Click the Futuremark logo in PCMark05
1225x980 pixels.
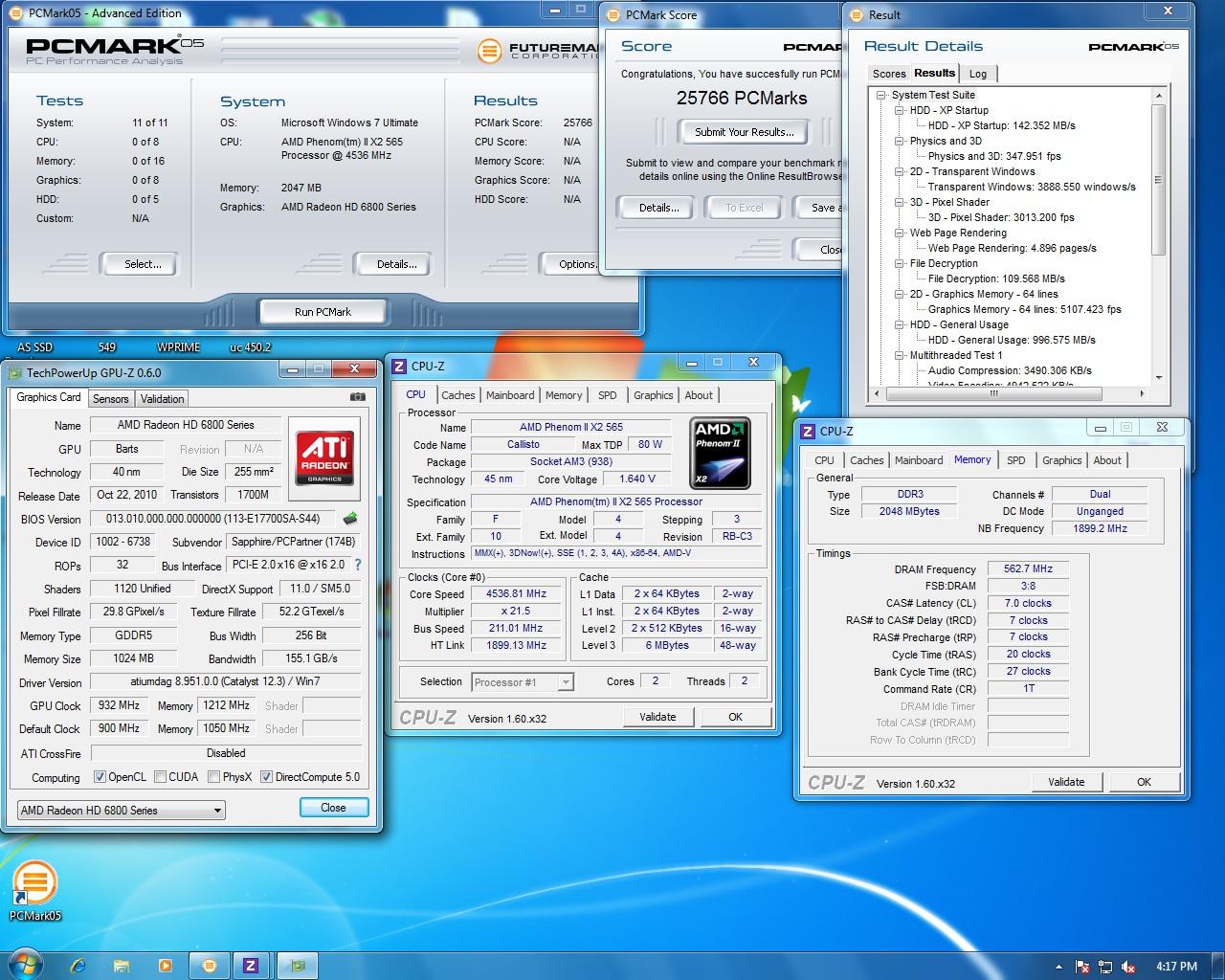(x=489, y=50)
